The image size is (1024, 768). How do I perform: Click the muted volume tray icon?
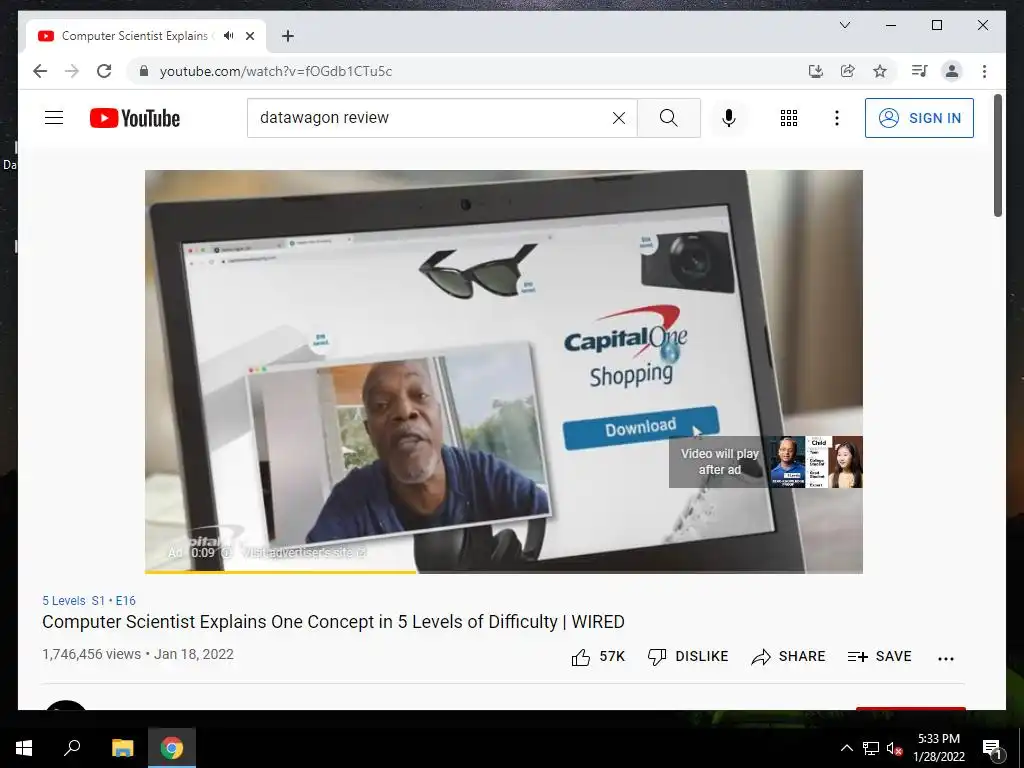894,748
